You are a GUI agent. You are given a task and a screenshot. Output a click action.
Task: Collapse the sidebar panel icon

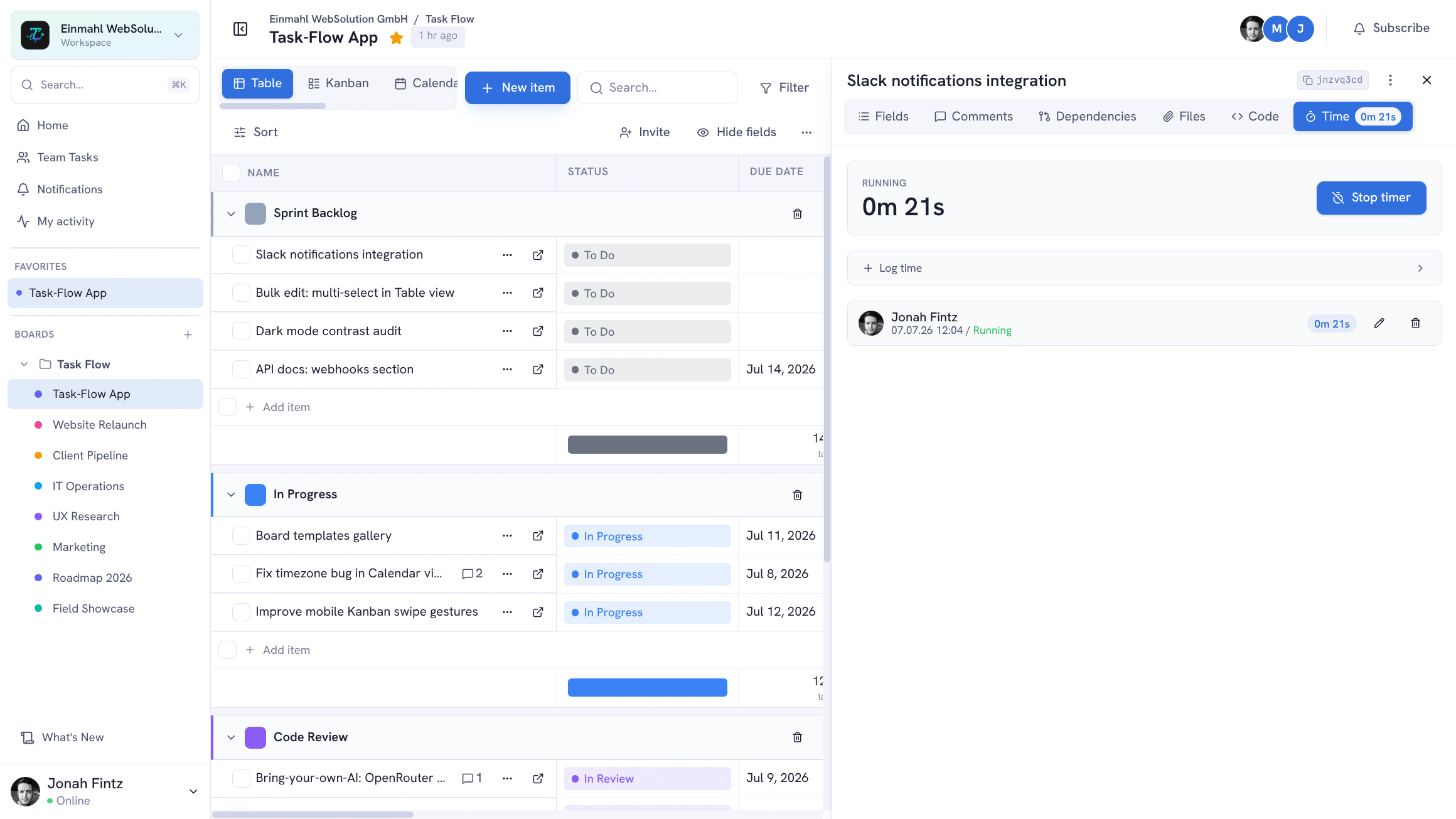(x=240, y=29)
